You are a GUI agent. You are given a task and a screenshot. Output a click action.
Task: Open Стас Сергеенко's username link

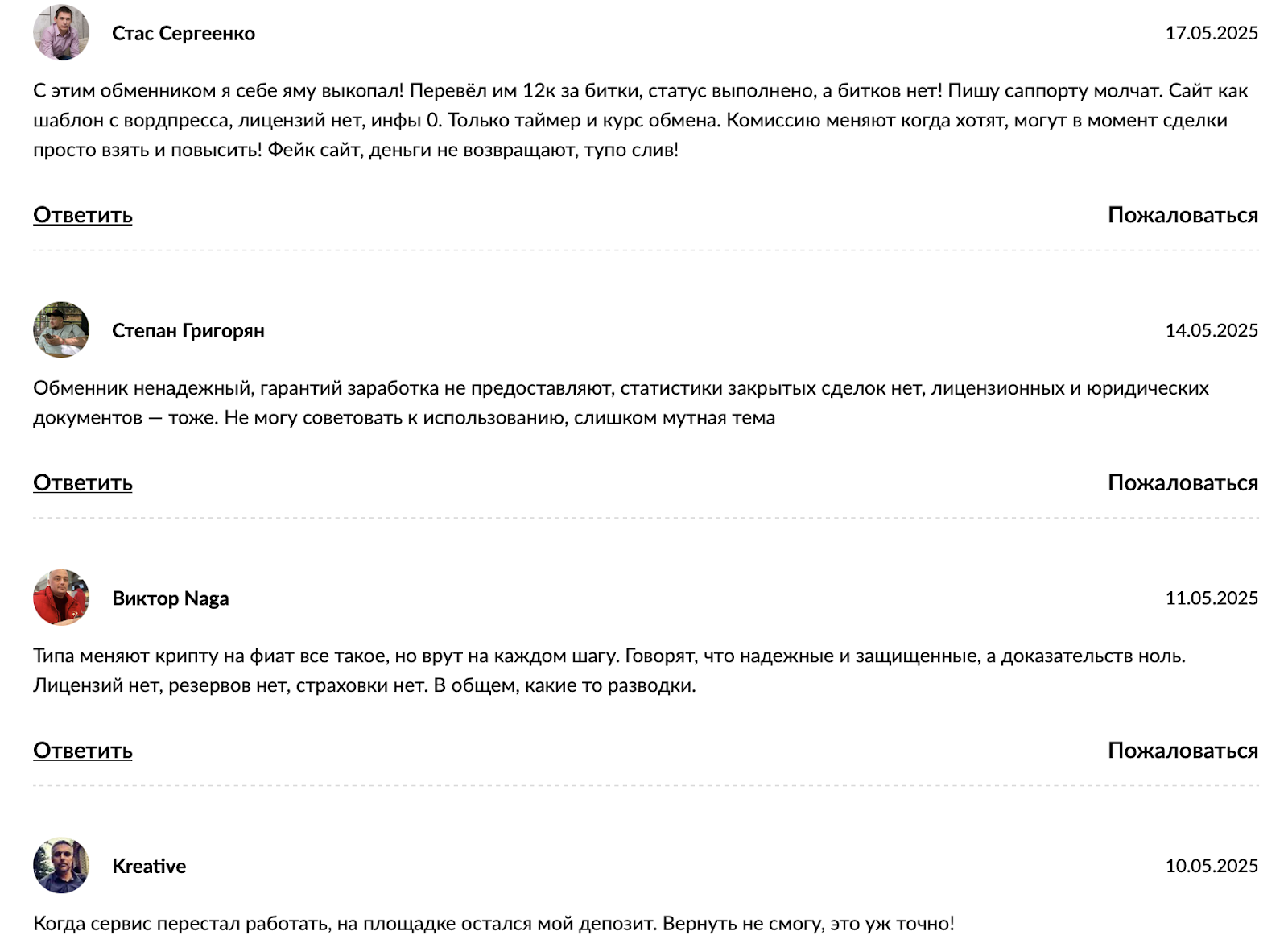184,33
